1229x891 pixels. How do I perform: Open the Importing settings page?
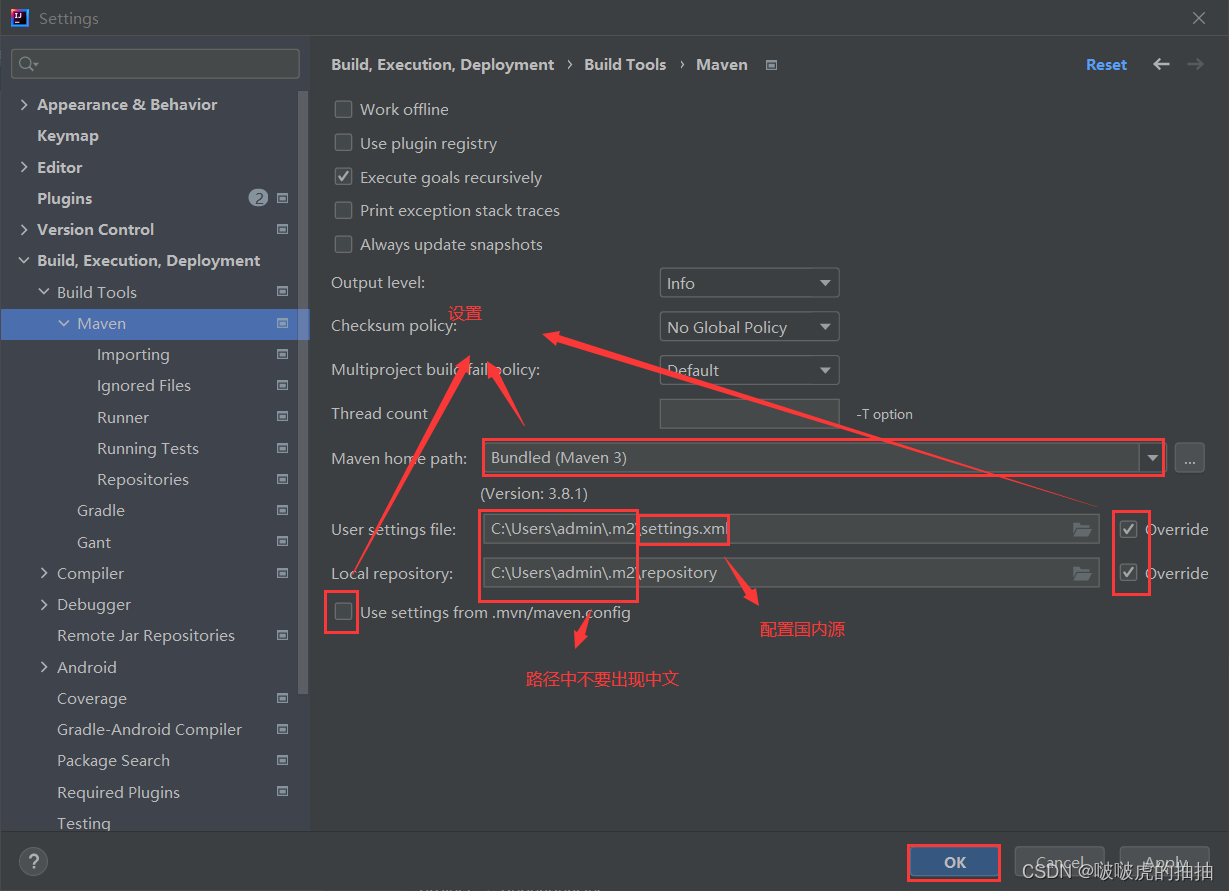[x=133, y=354]
